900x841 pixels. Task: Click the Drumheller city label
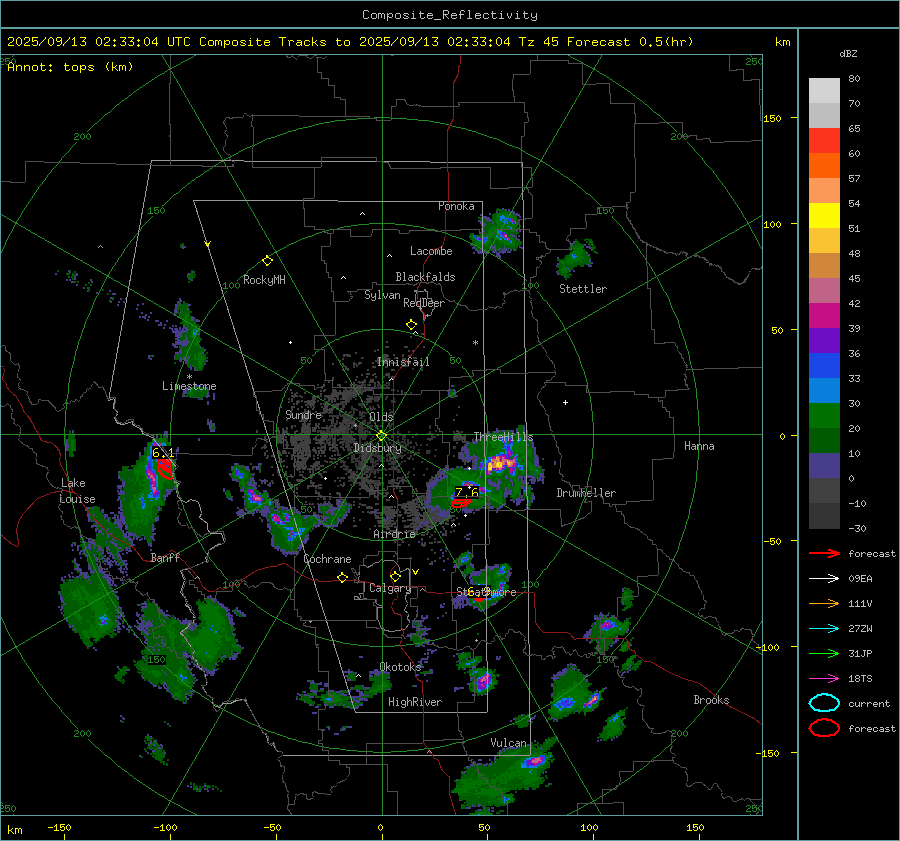tap(586, 493)
